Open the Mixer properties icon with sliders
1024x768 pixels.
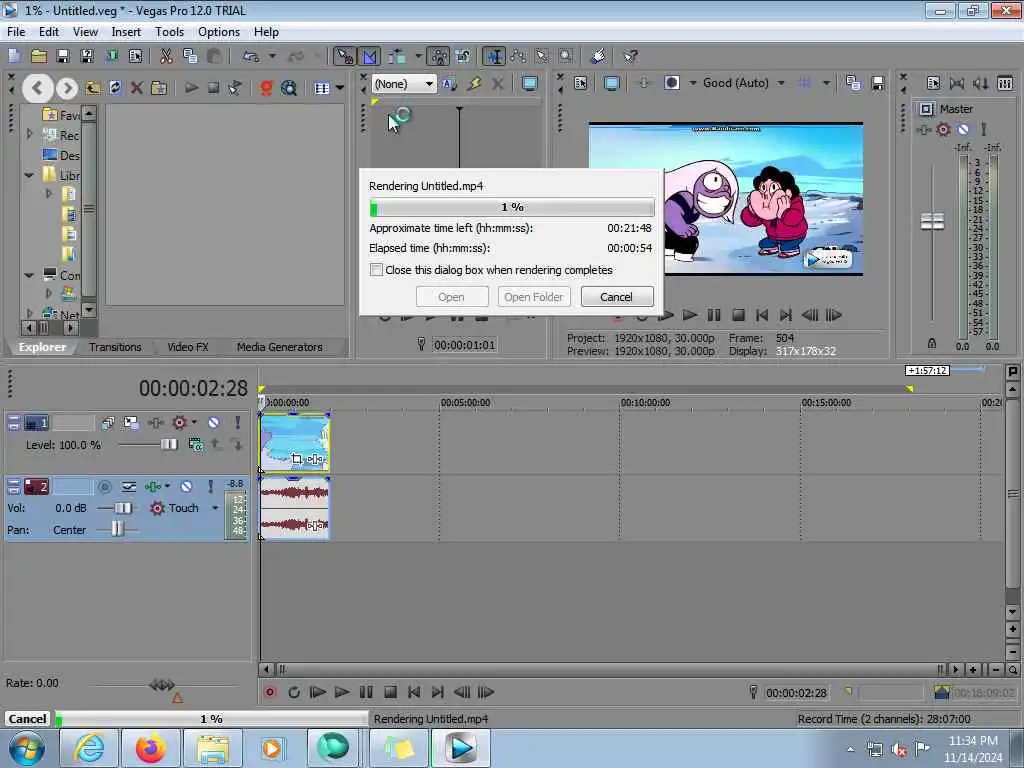click(1005, 84)
